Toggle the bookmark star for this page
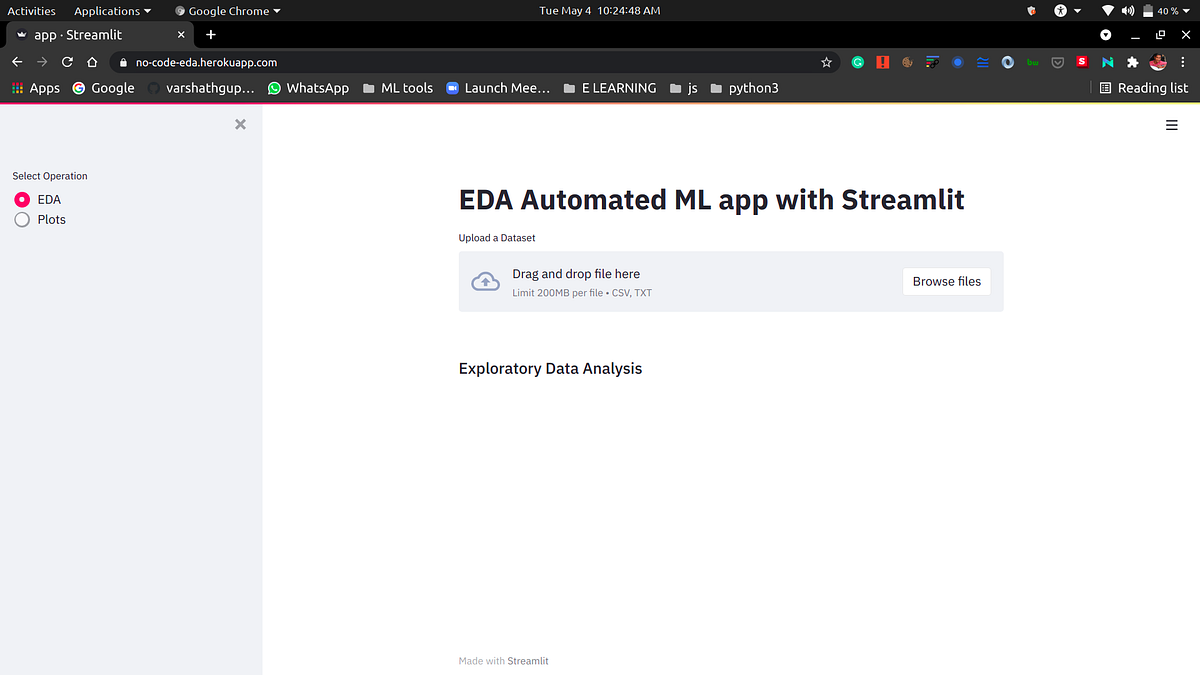 click(826, 61)
